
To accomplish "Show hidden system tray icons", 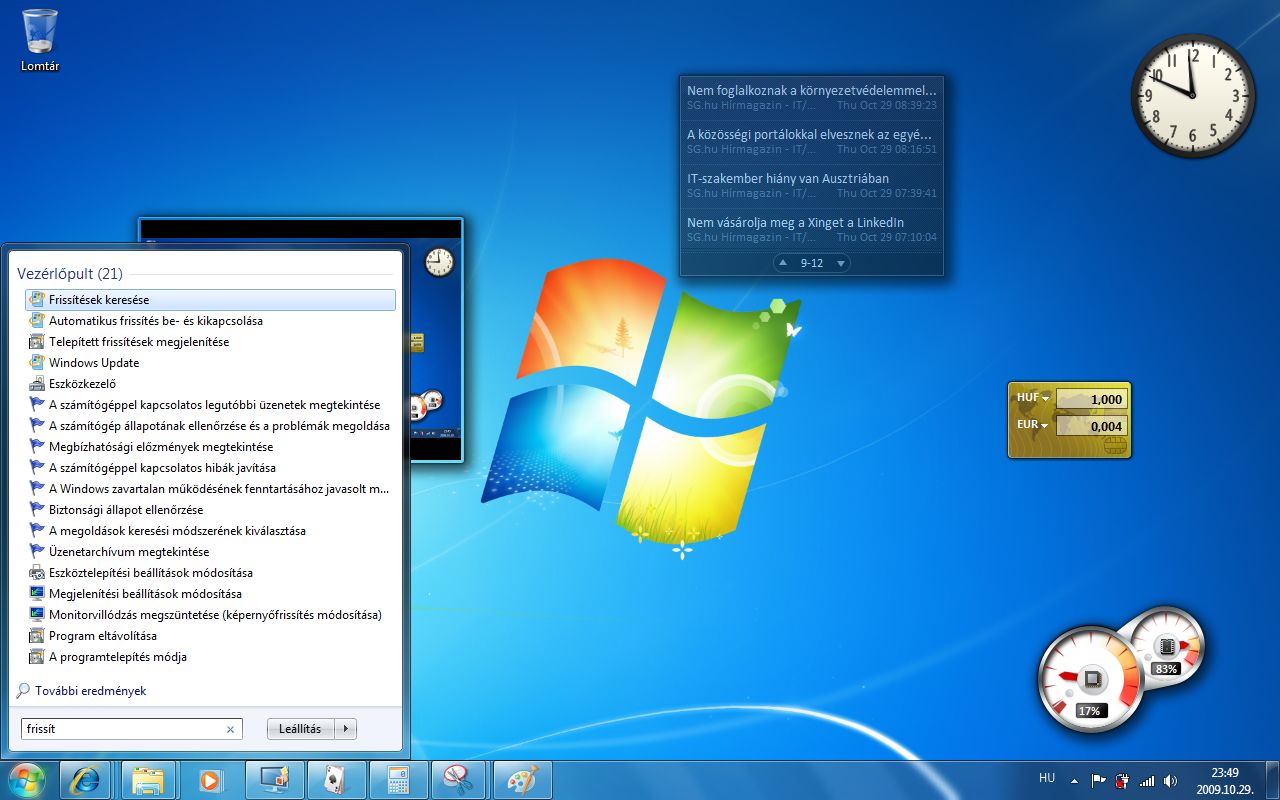I will pyautogui.click(x=1075, y=780).
